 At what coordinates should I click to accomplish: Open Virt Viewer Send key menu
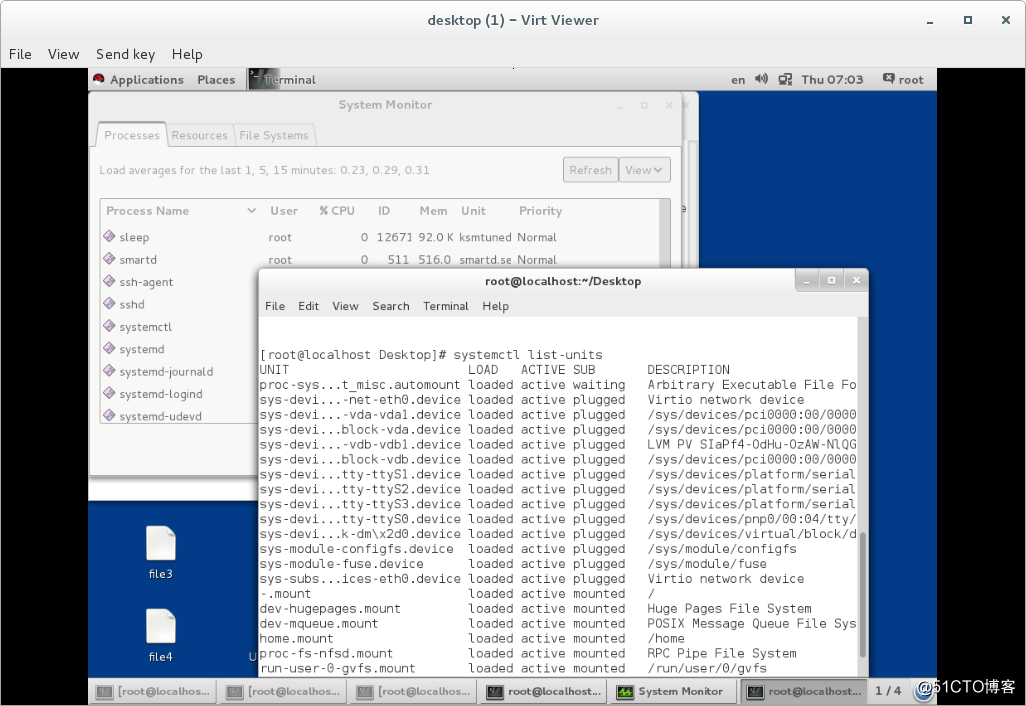click(126, 54)
